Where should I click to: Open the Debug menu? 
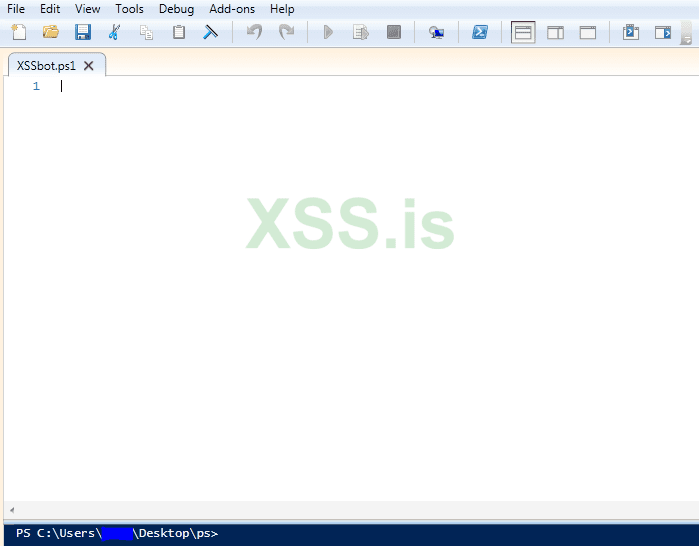coord(177,9)
